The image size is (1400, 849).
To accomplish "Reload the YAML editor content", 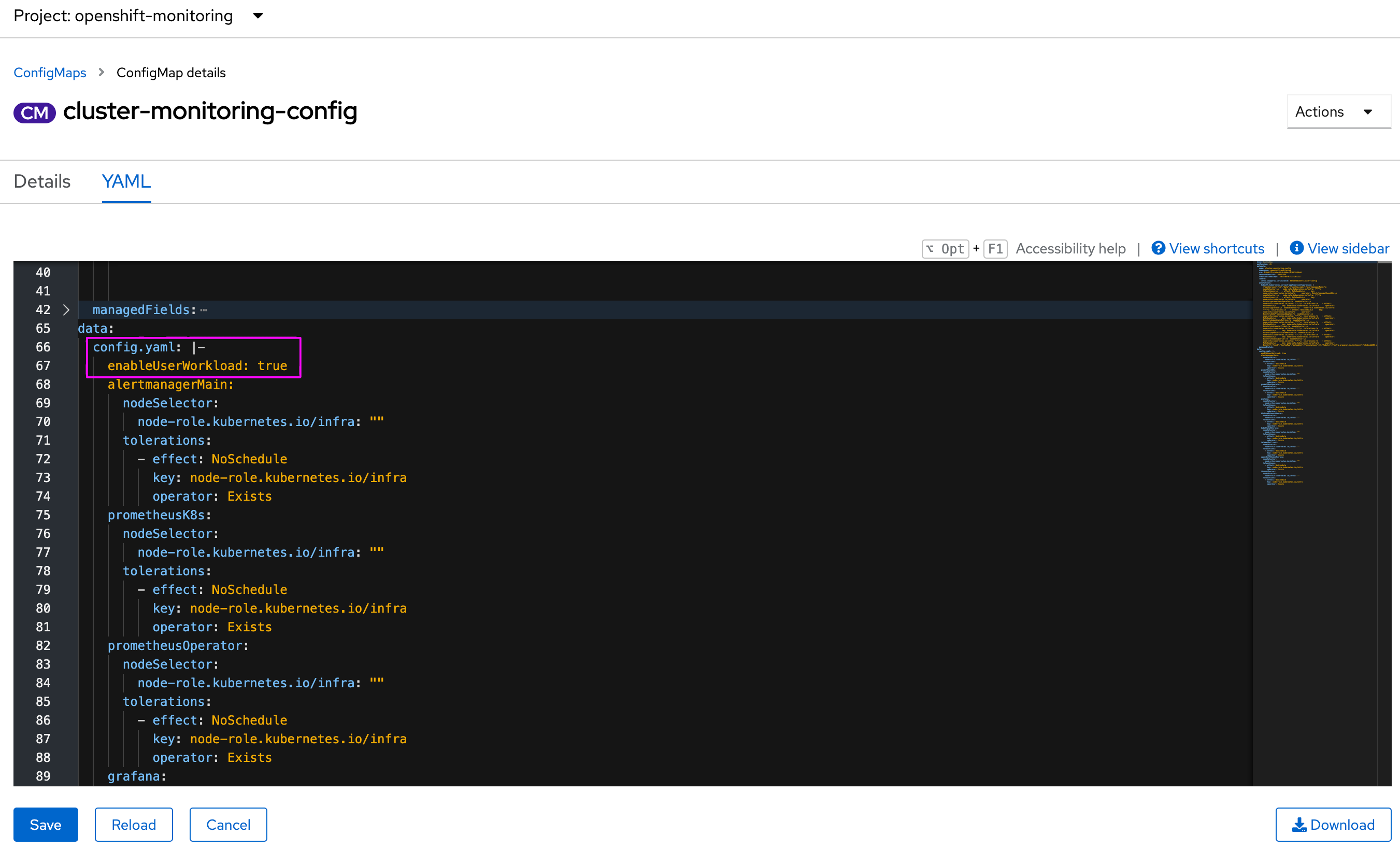I will coord(134,825).
